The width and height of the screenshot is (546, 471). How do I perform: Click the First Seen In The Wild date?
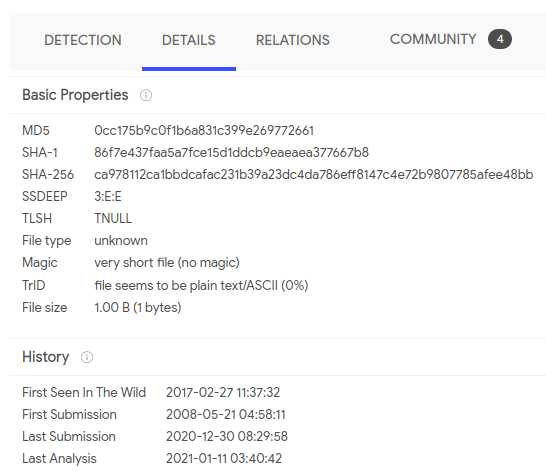223,392
